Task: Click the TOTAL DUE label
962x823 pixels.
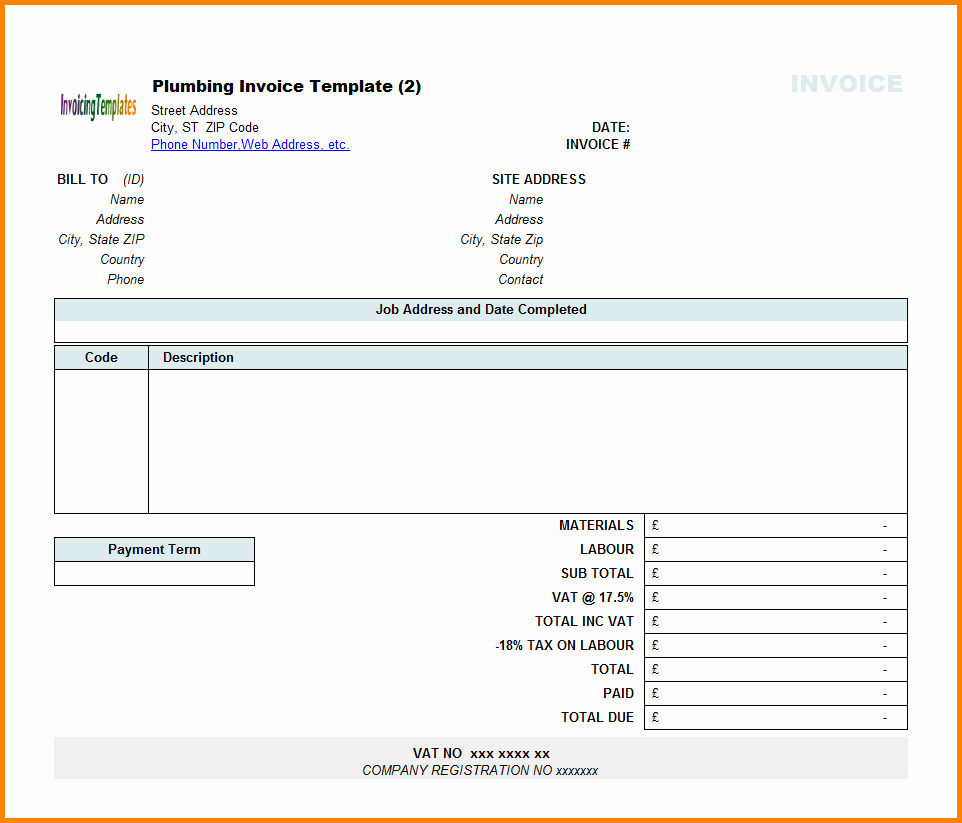Action: [x=597, y=717]
